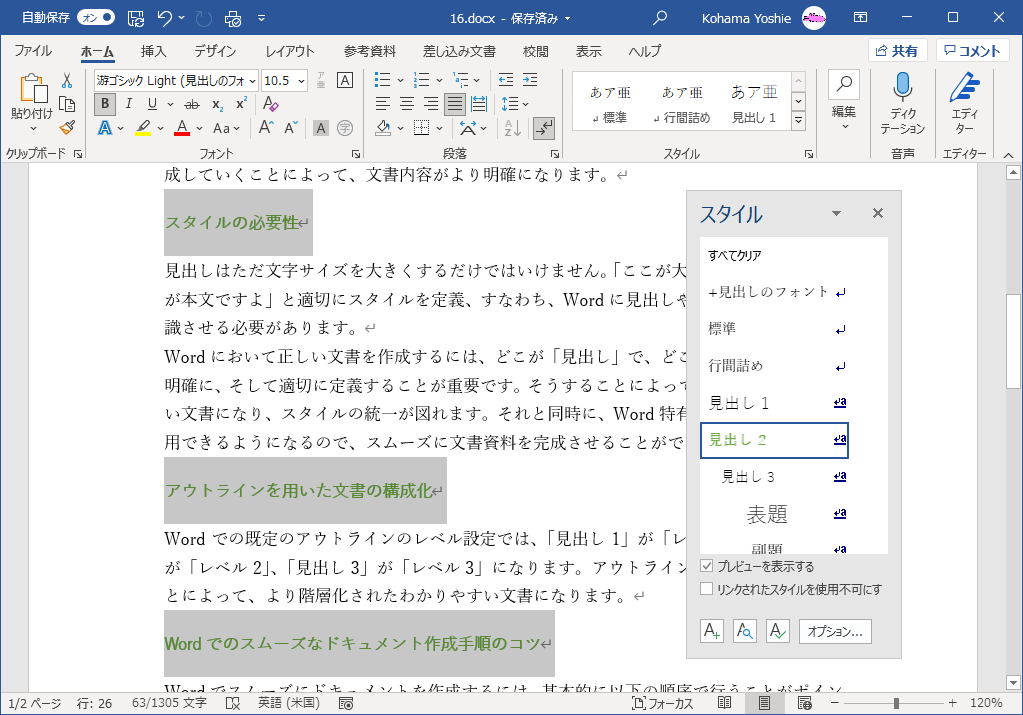
Task: Increase paragraph indent
Action: coord(530,80)
